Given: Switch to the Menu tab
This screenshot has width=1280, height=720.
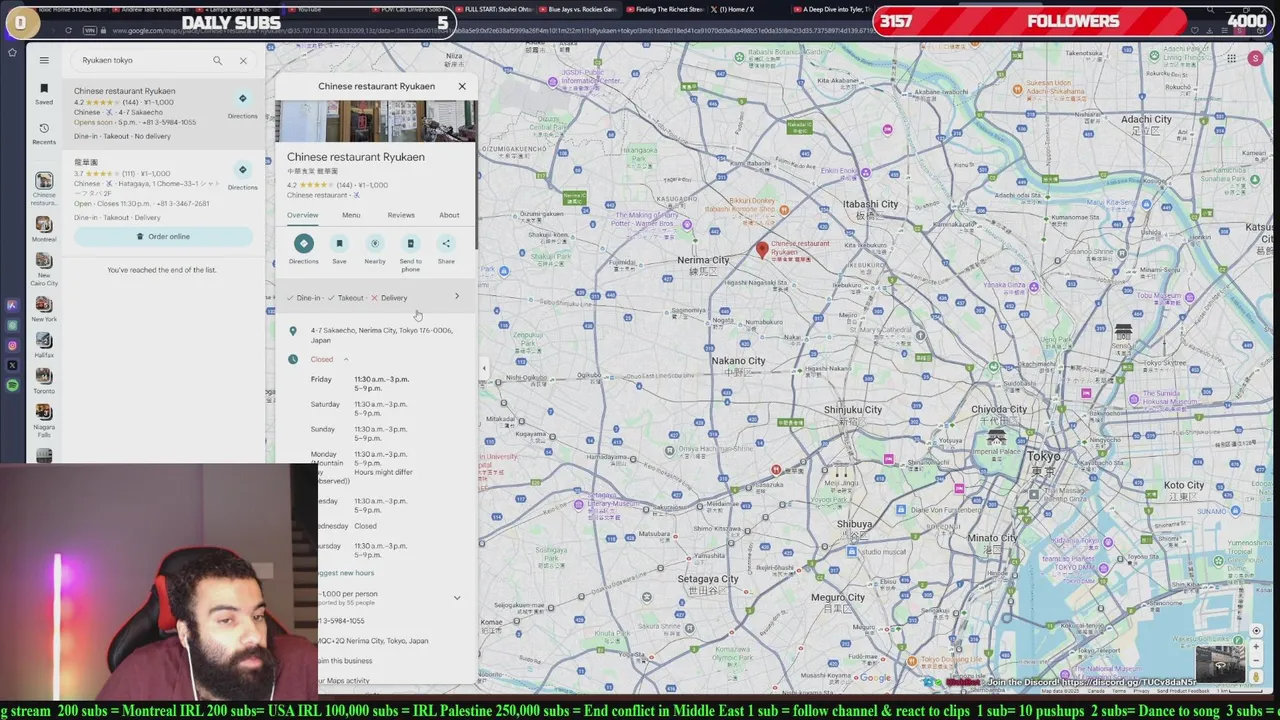Looking at the screenshot, I should 351,215.
